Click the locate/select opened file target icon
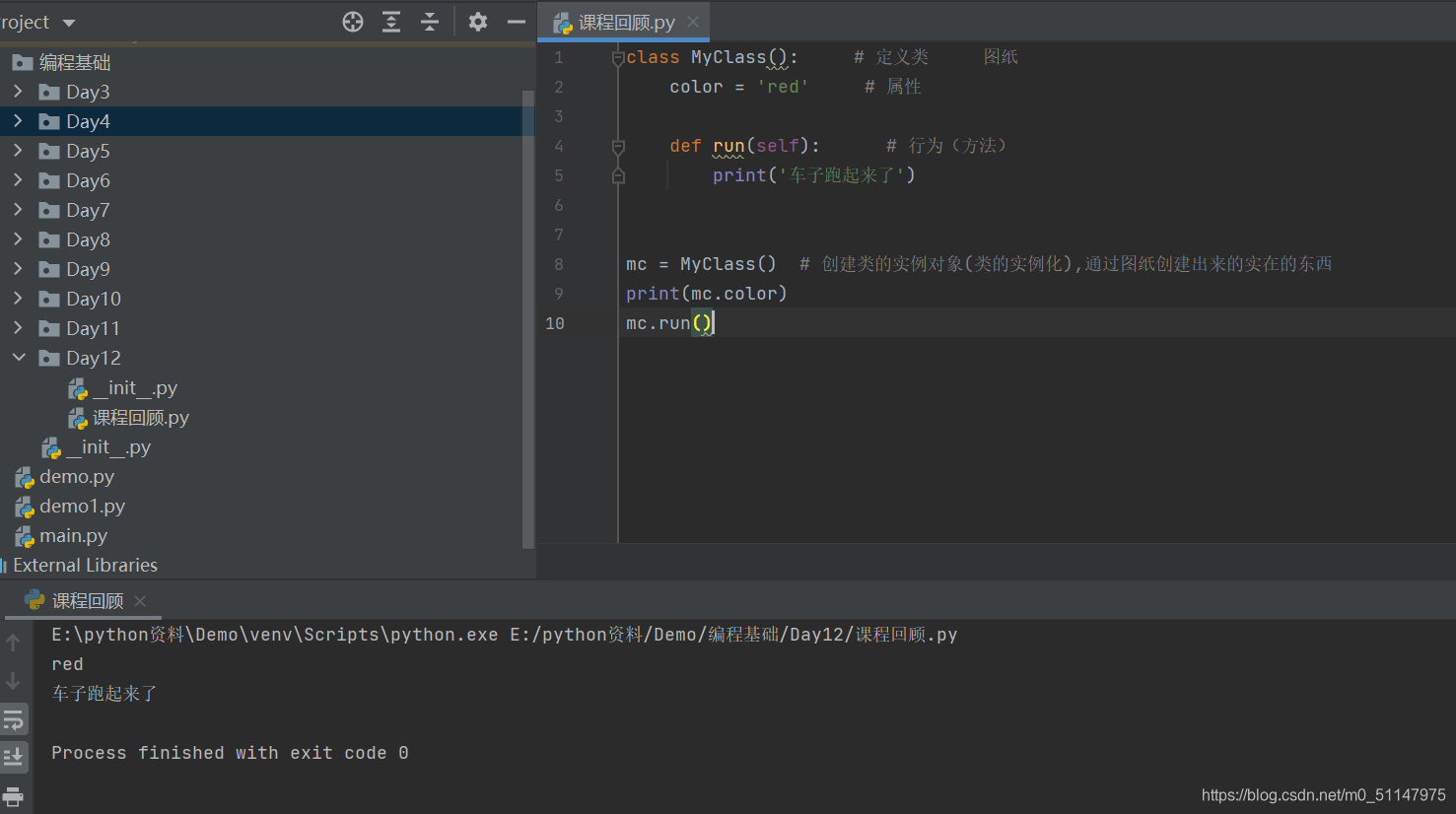The image size is (1456, 814). tap(353, 22)
